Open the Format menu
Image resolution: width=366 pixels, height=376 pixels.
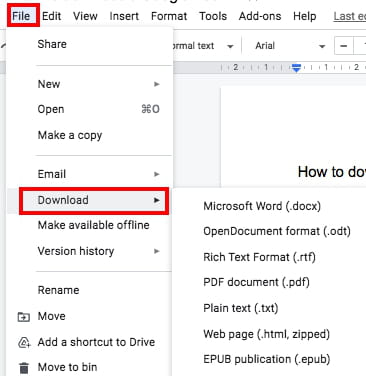pyautogui.click(x=169, y=16)
